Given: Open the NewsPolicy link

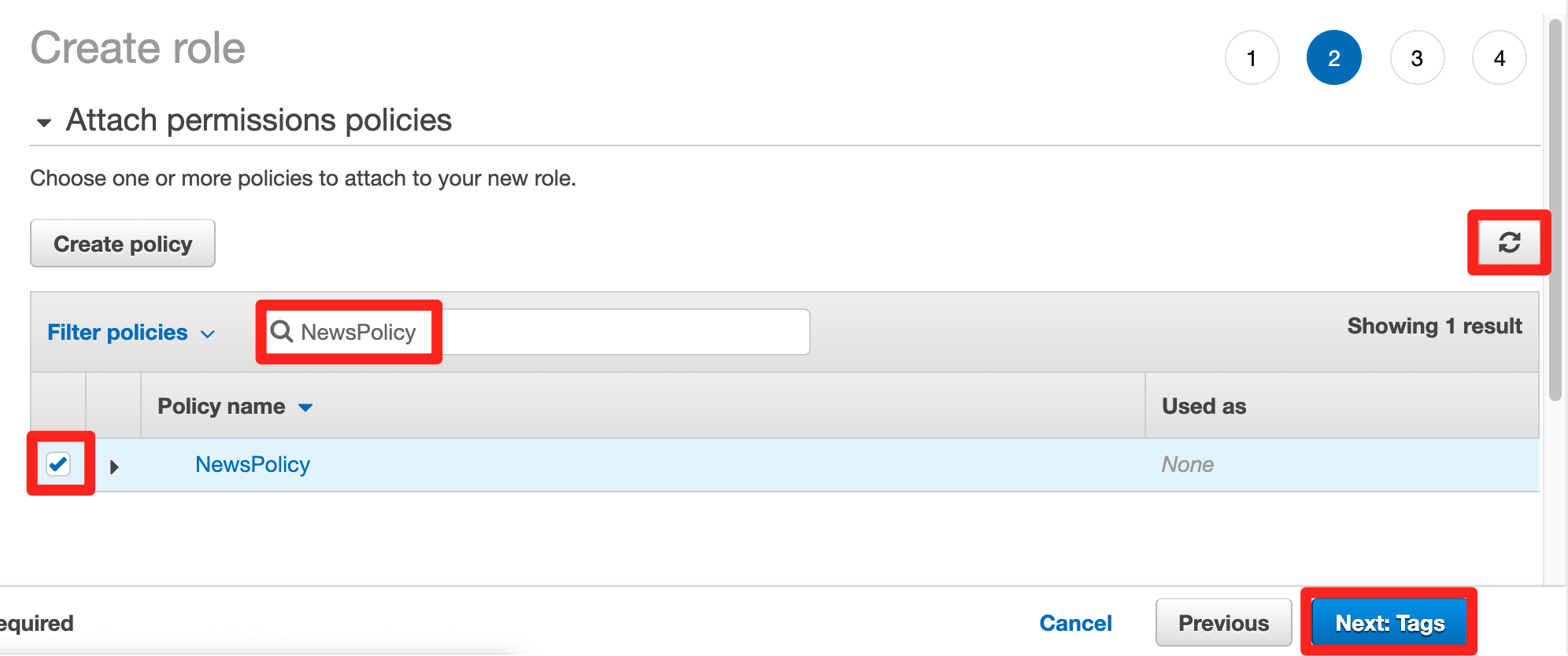Looking at the screenshot, I should [x=252, y=464].
